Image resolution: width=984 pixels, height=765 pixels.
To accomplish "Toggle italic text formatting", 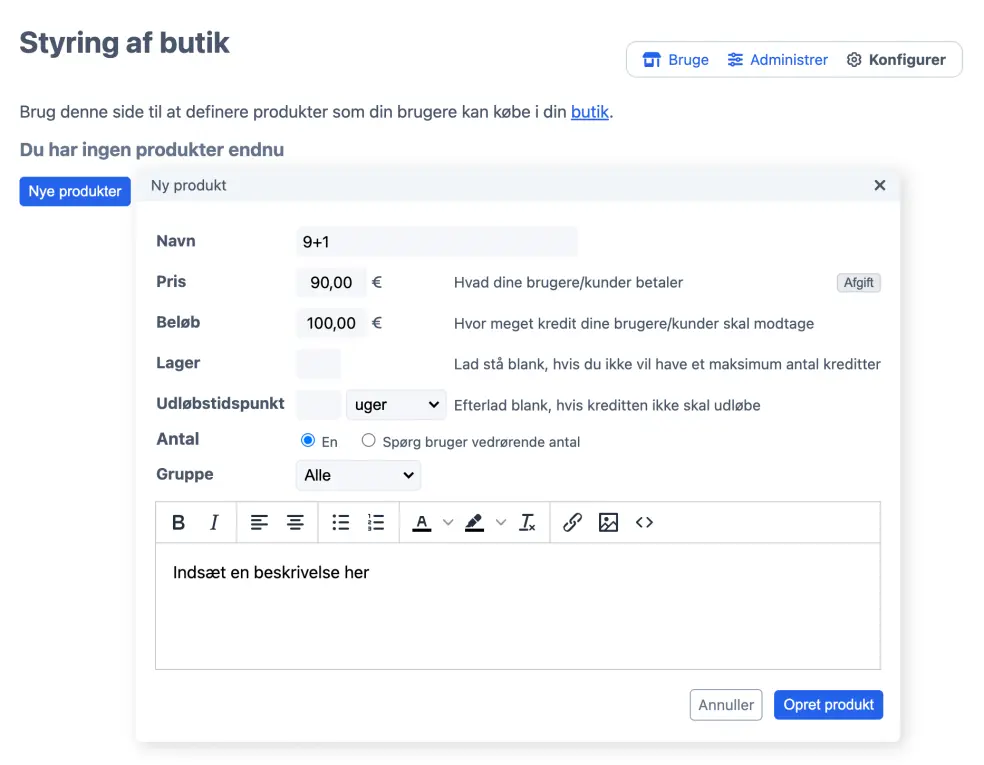I will [x=214, y=522].
